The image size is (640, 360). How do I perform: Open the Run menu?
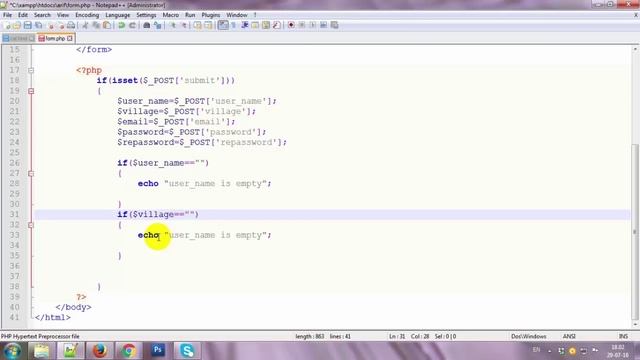click(190, 15)
